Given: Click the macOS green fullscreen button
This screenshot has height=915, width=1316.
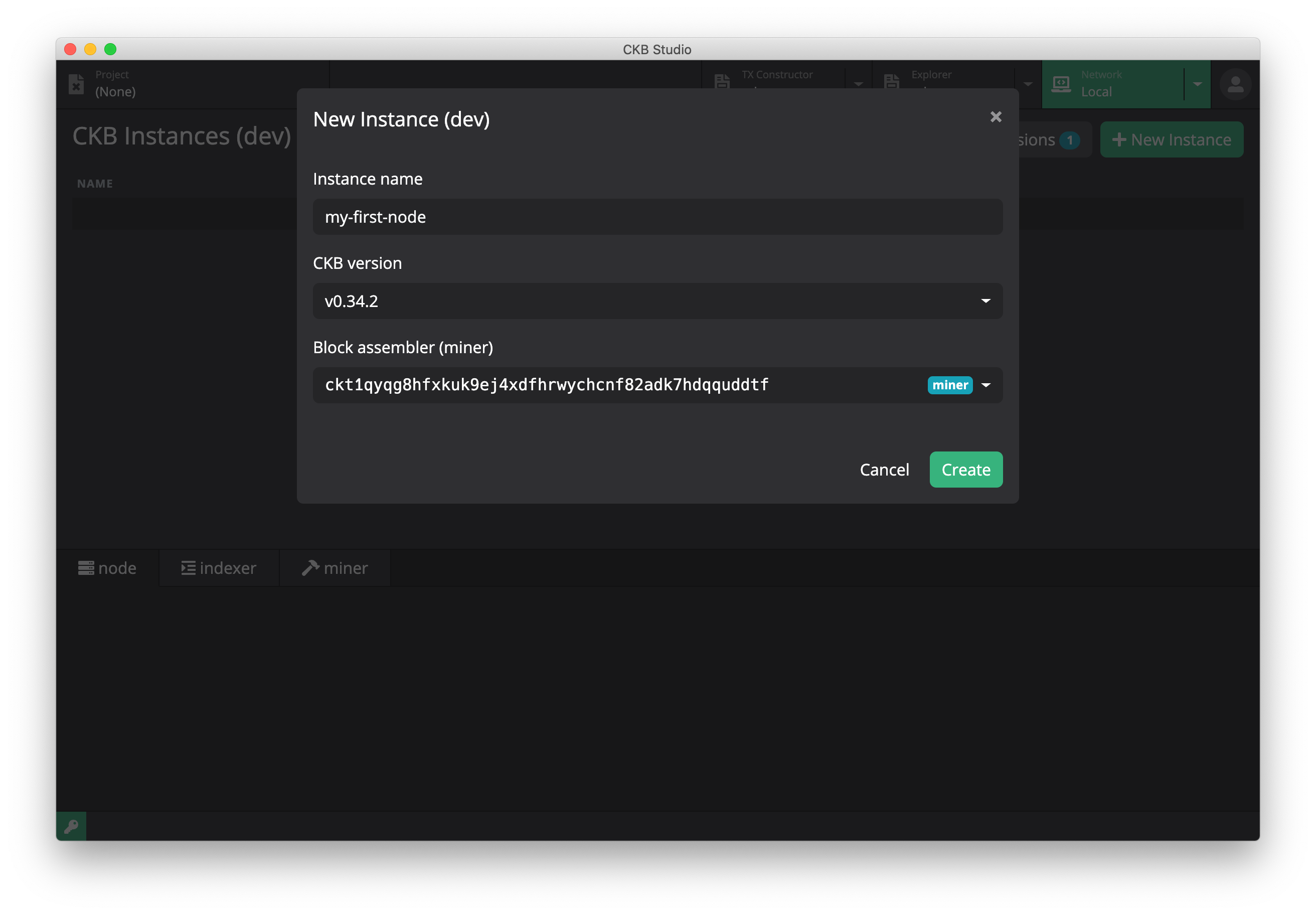Looking at the screenshot, I should tap(110, 49).
